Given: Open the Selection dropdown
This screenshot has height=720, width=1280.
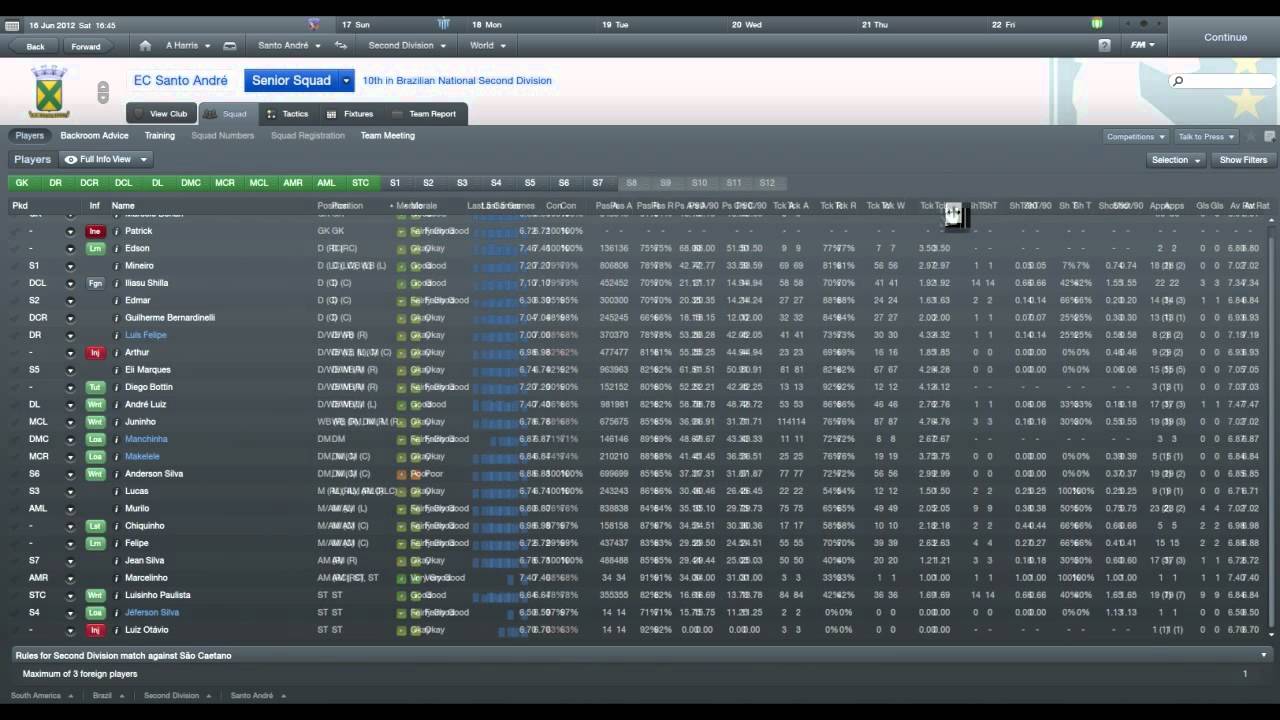Looking at the screenshot, I should coord(1176,160).
